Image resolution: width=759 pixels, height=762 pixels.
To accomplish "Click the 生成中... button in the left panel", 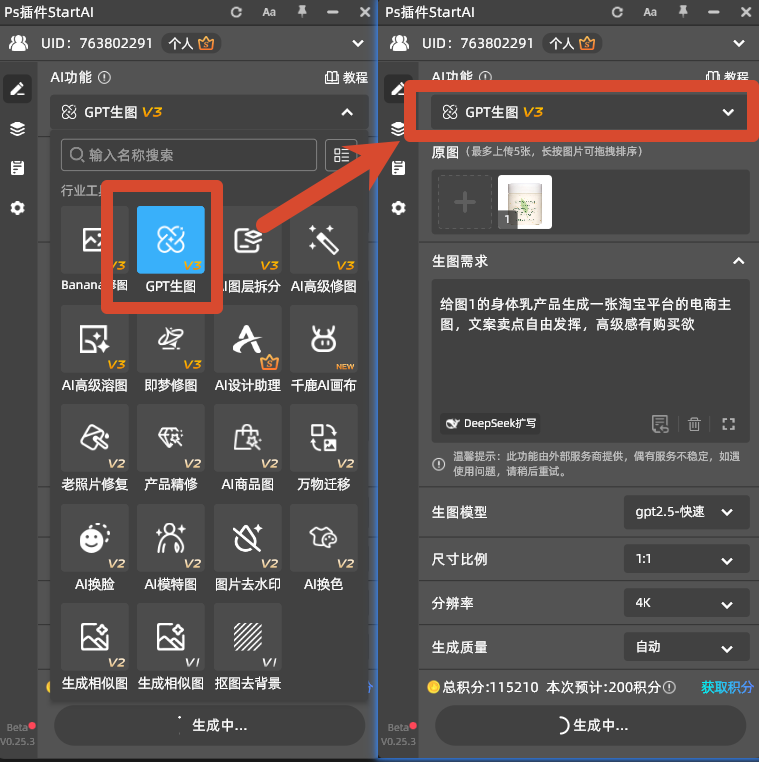I will [210, 725].
